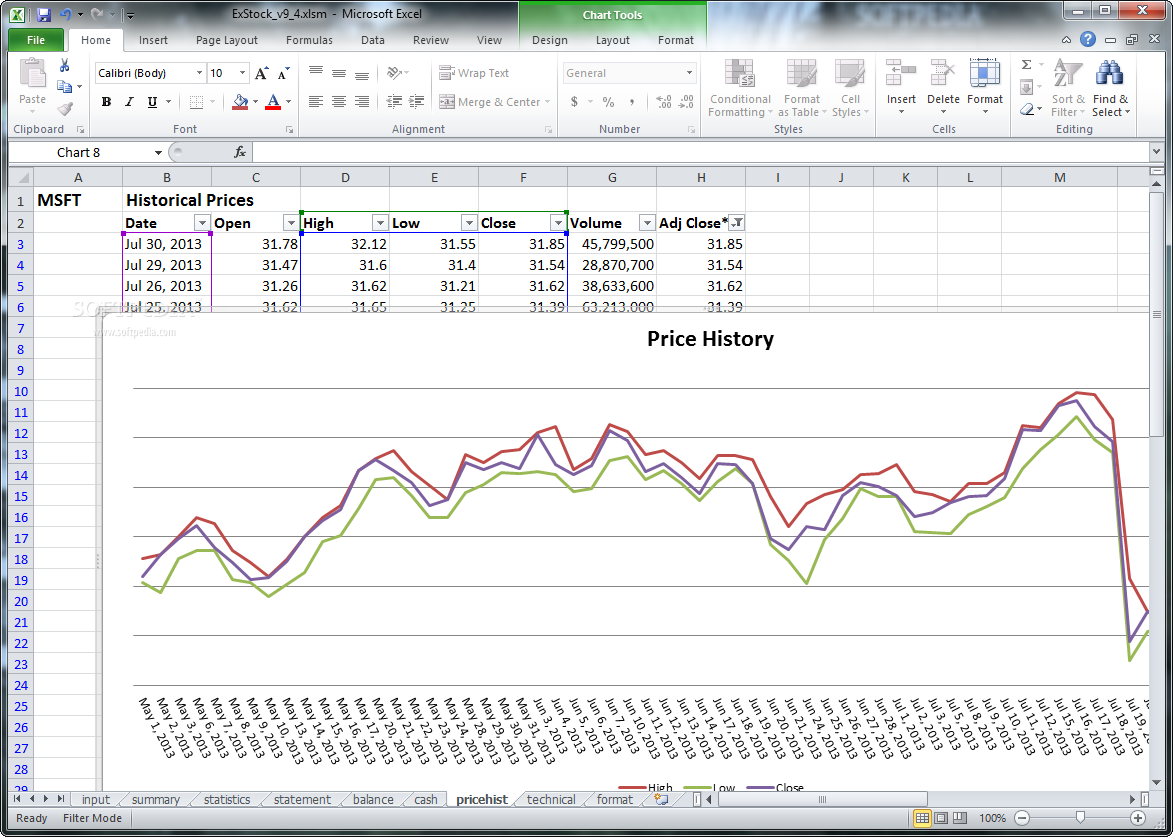
Task: Click the formula bar input field
Action: click(700, 153)
